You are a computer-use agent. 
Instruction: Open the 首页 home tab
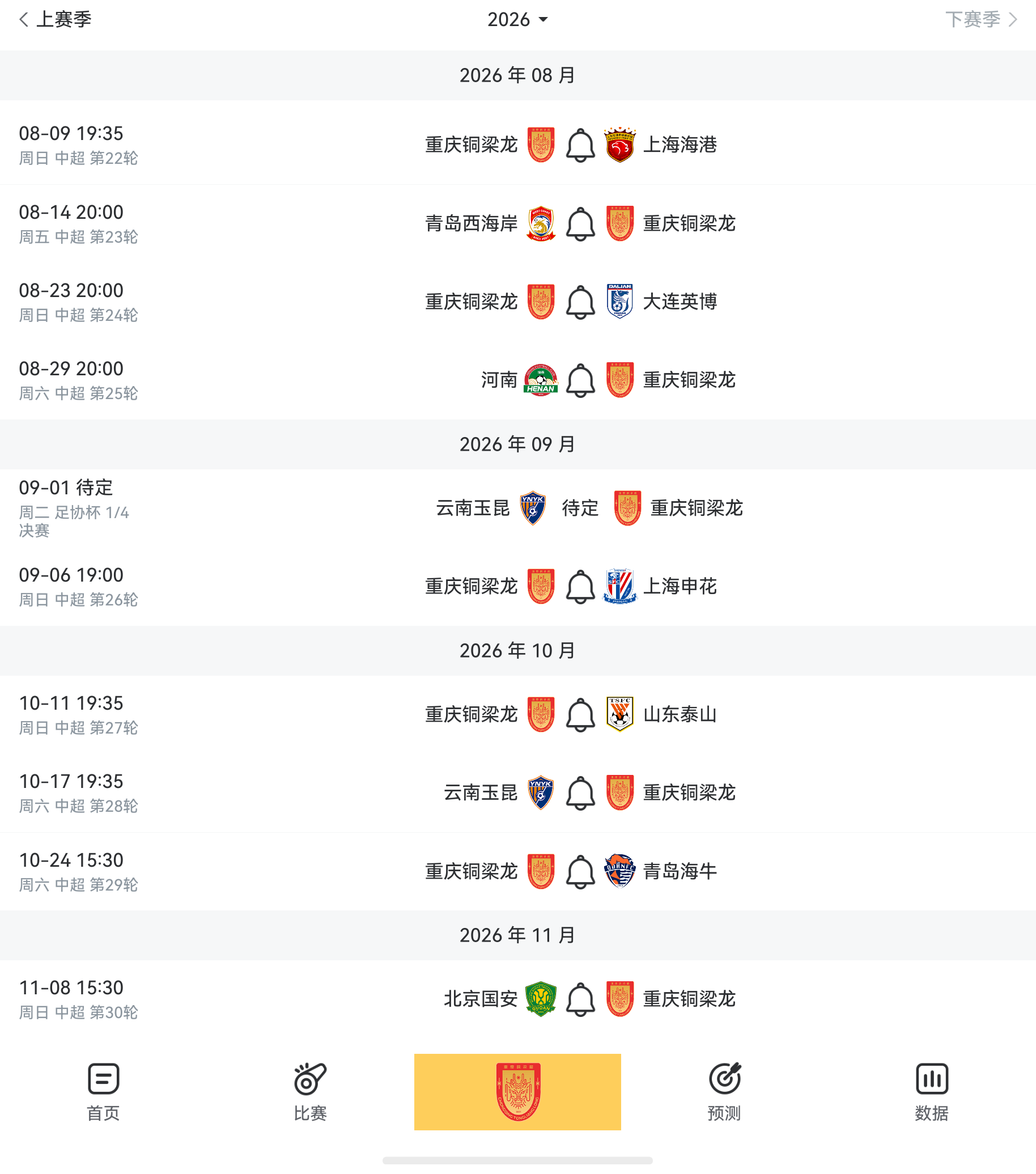pos(103,1092)
